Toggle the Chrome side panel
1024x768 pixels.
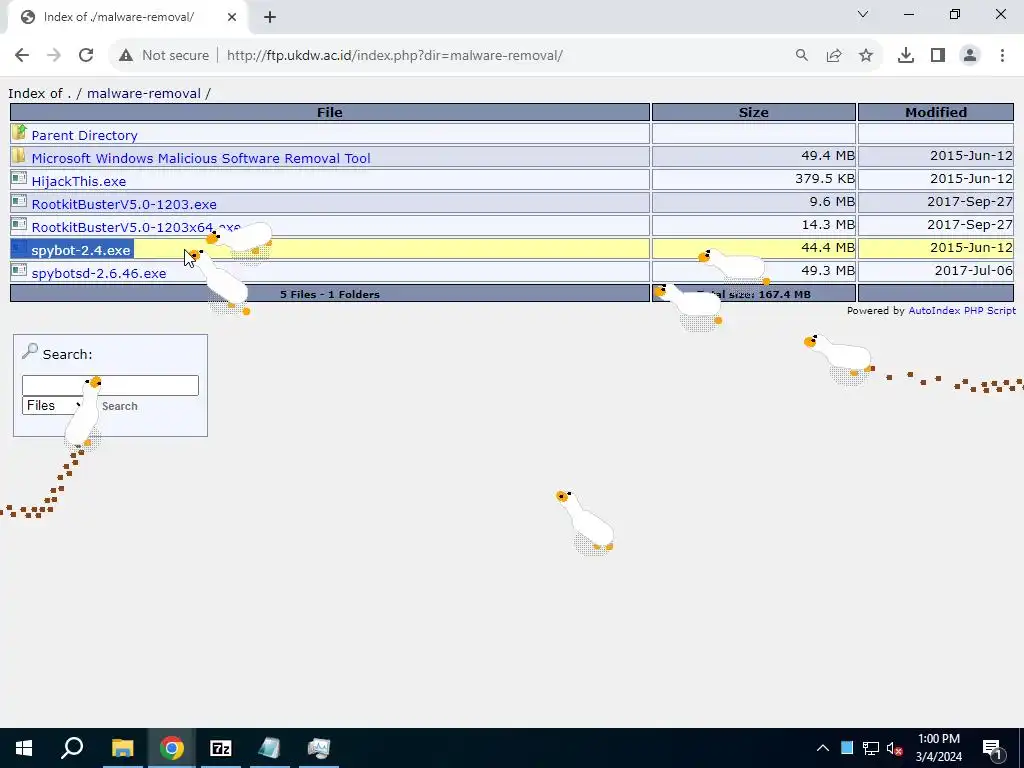click(938, 56)
